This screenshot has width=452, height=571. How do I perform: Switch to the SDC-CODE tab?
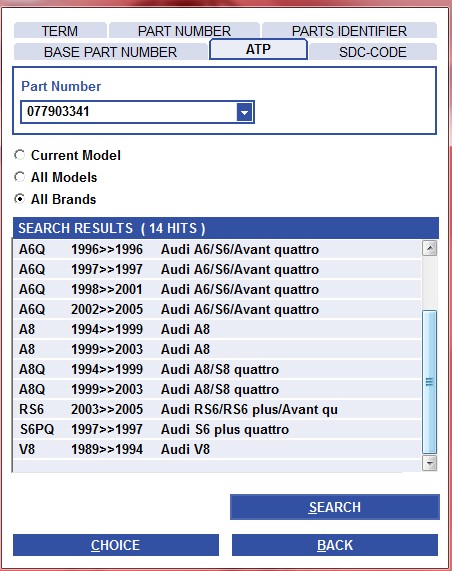[373, 52]
